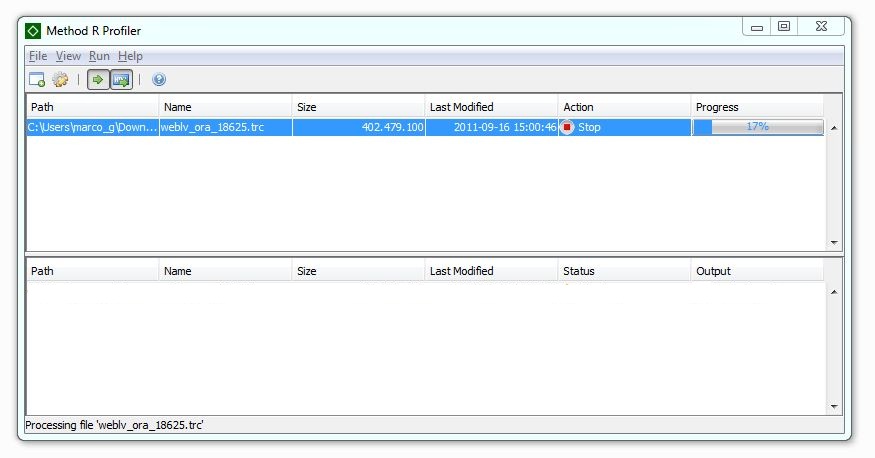The image size is (875, 458).
Task: Click lower list Size column header
Action: [x=358, y=271]
